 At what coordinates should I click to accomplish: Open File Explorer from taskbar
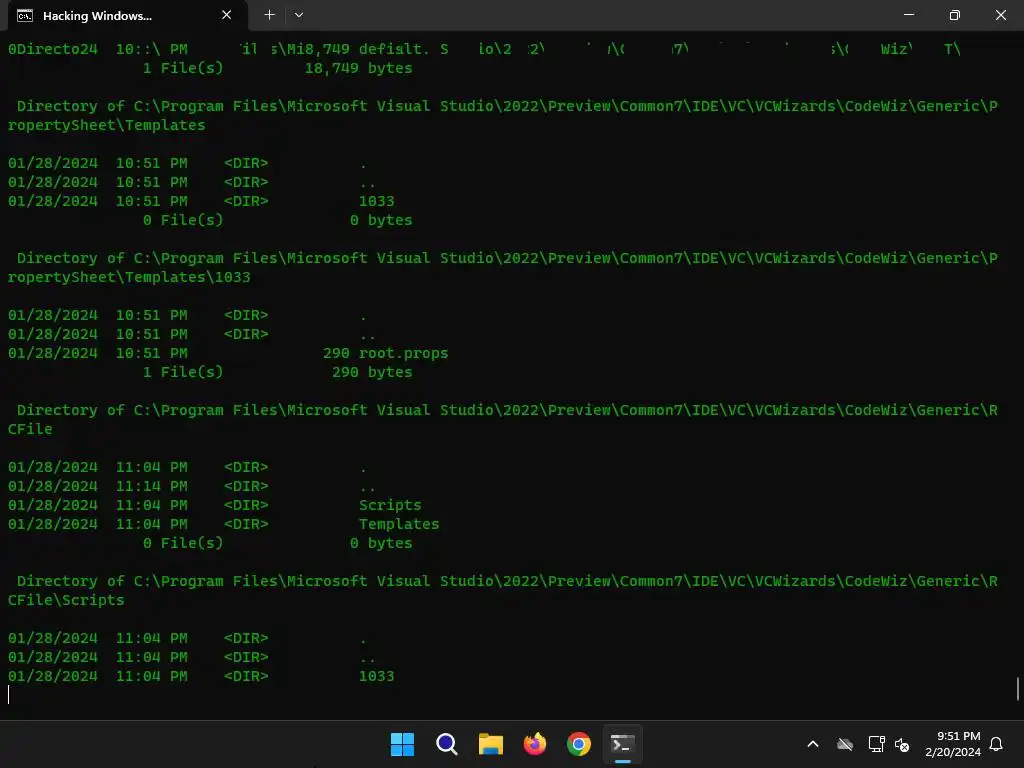coord(490,744)
